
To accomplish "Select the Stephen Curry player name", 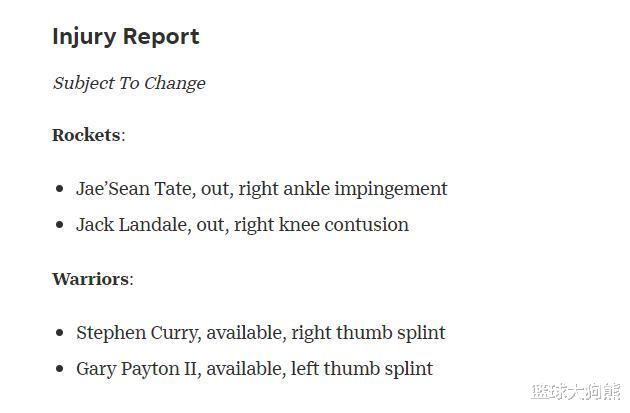I will [137, 333].
